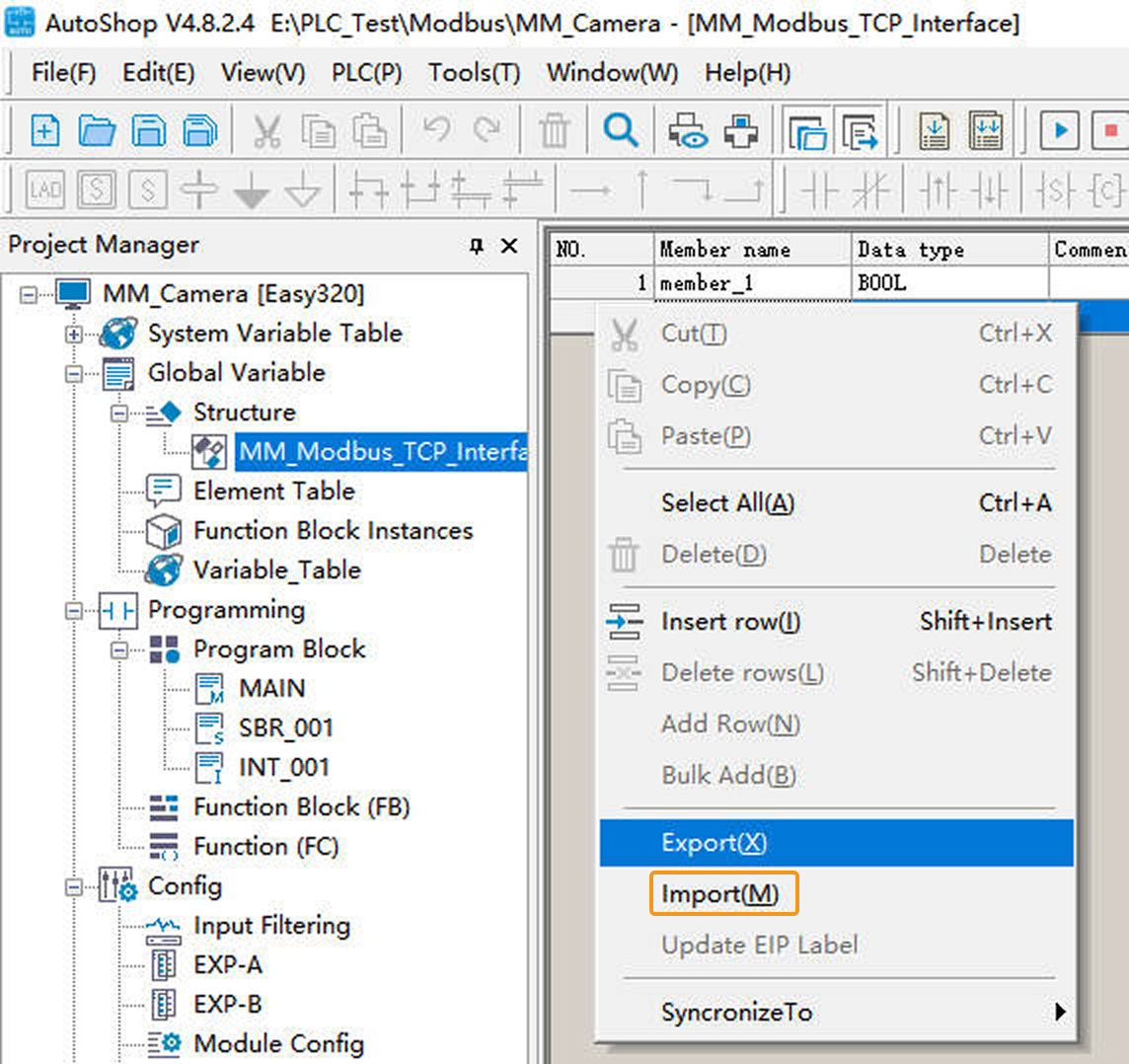
Task: Open Module Config in the Config tree
Action: (278, 1044)
